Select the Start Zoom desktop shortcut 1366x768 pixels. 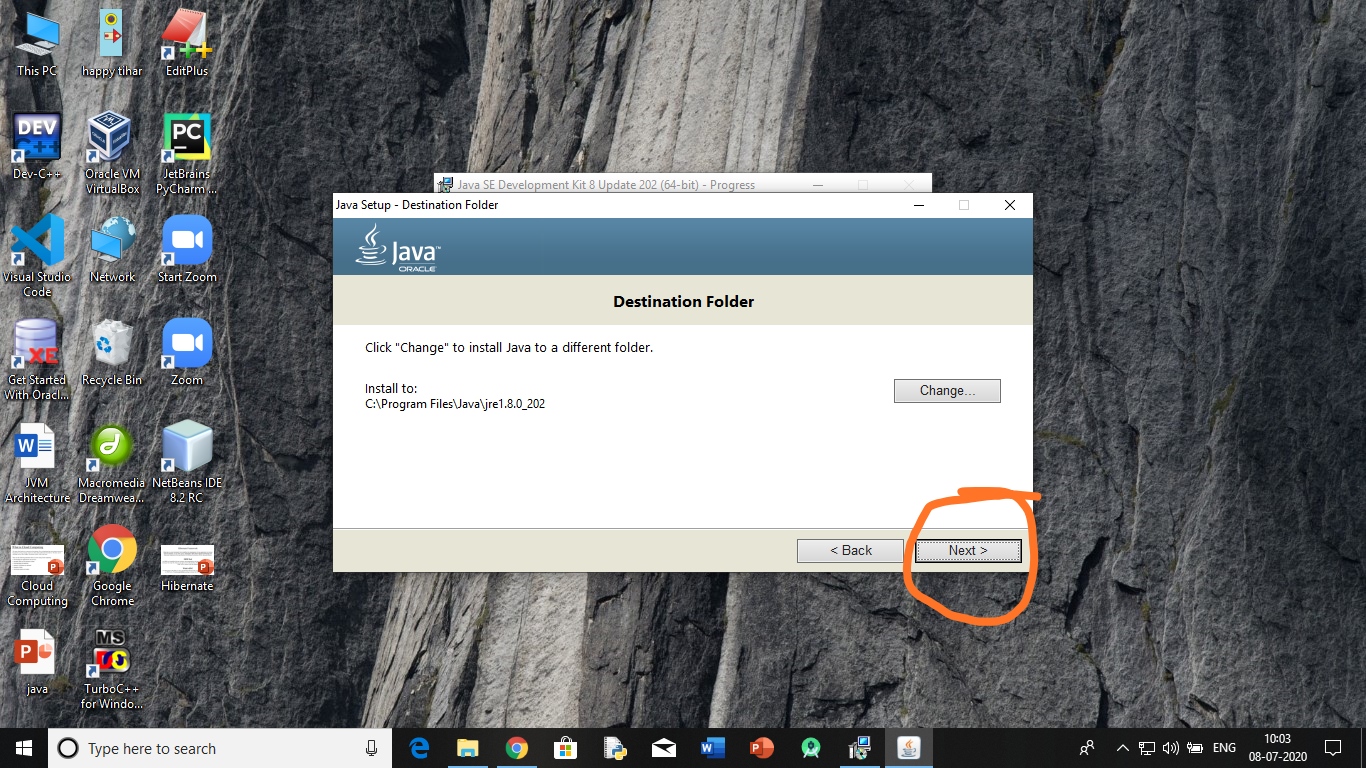coord(187,250)
